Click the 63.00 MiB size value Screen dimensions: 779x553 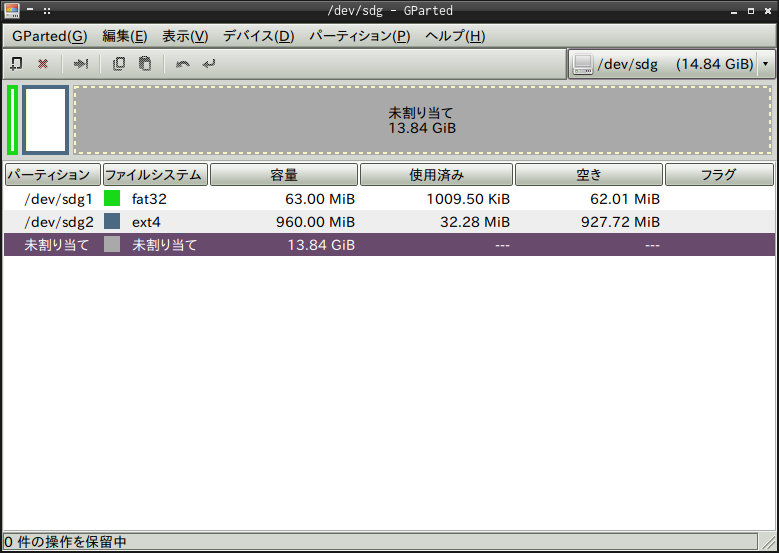point(320,199)
